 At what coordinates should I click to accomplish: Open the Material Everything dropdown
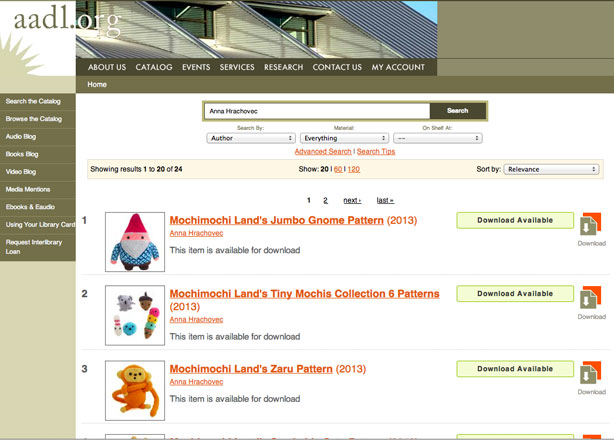tap(344, 138)
